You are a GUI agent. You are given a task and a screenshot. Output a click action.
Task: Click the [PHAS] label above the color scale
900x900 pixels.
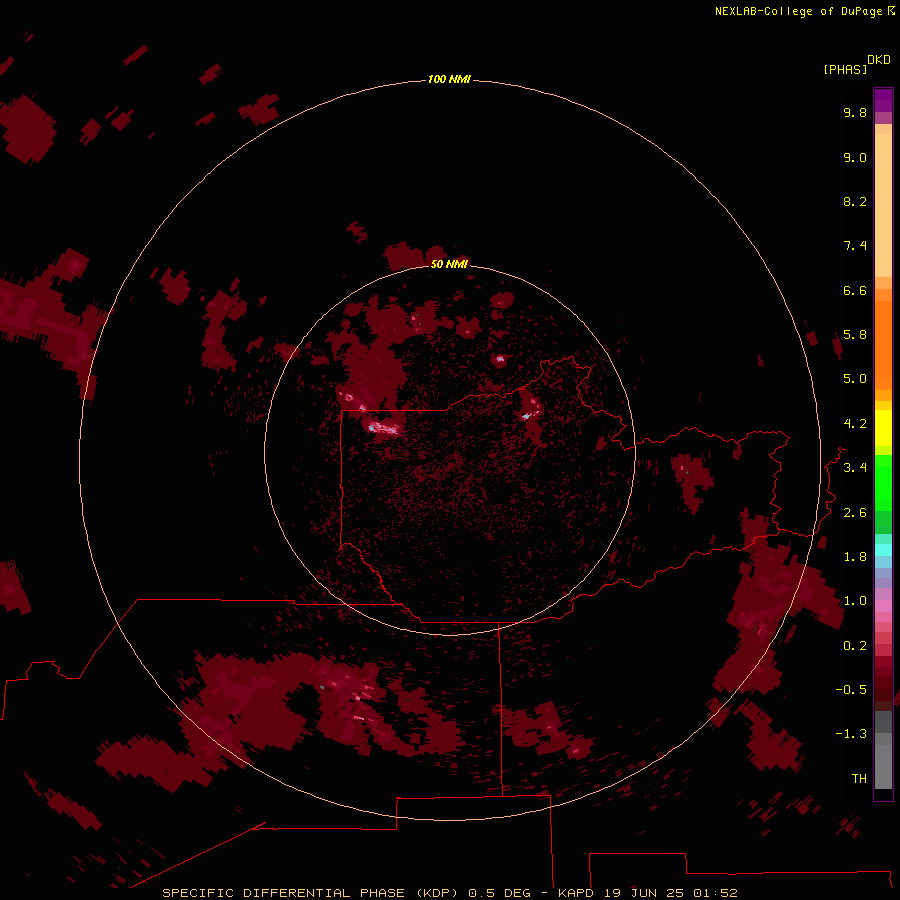click(x=845, y=70)
